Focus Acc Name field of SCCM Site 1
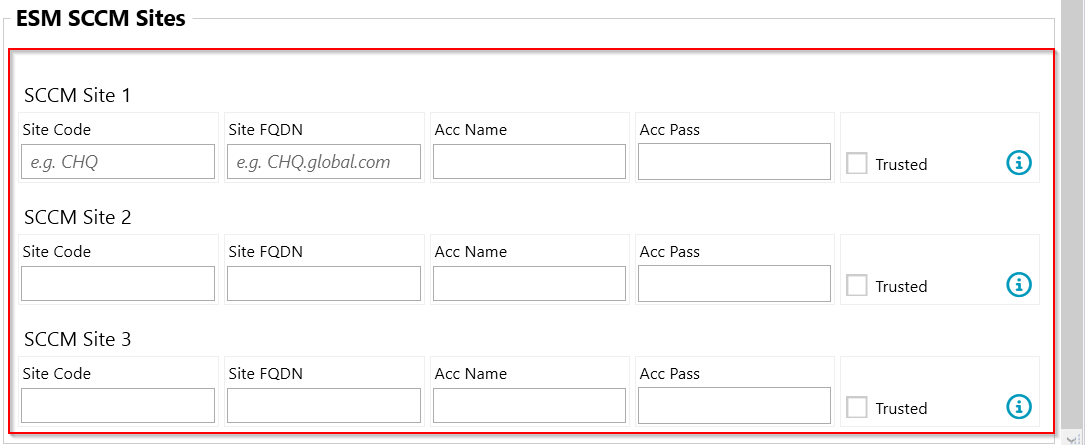This screenshot has width=1085, height=445. point(529,162)
